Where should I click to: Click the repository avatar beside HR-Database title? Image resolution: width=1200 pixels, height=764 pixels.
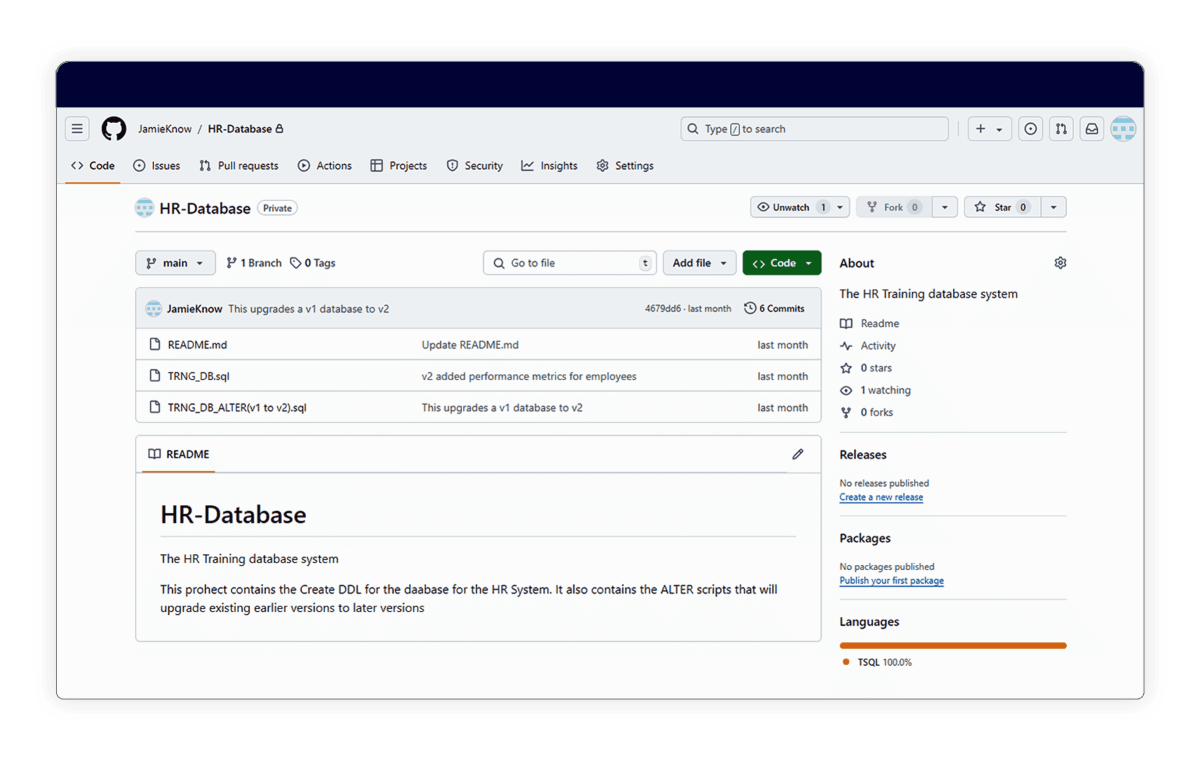pos(145,208)
